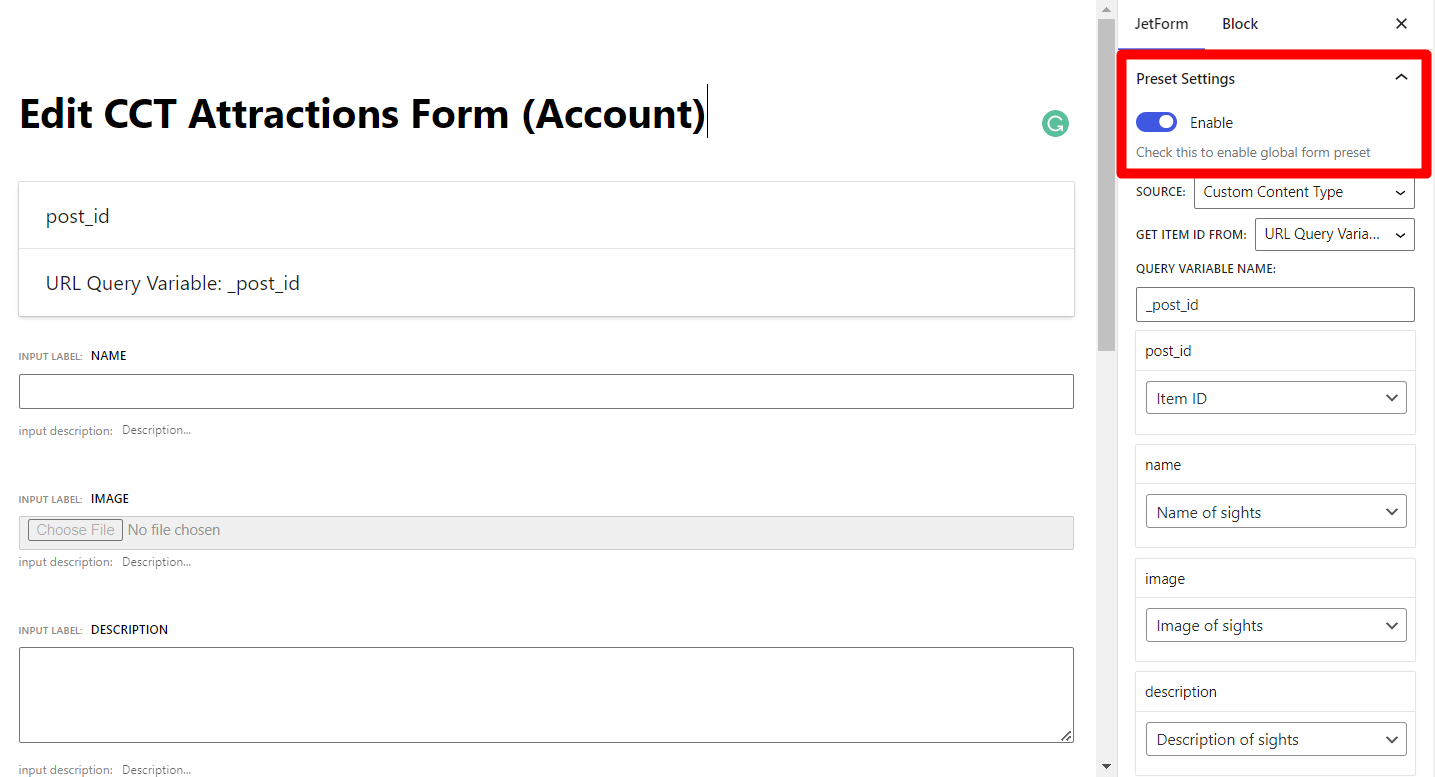1435x777 pixels.
Task: Collapse the Preset Settings section
Action: click(x=1401, y=78)
